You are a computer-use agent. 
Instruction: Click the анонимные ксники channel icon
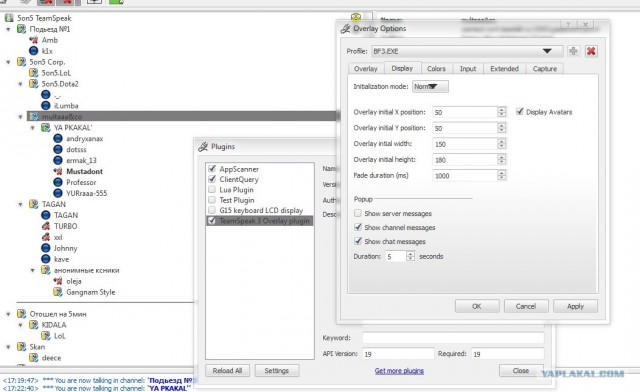coord(46,270)
